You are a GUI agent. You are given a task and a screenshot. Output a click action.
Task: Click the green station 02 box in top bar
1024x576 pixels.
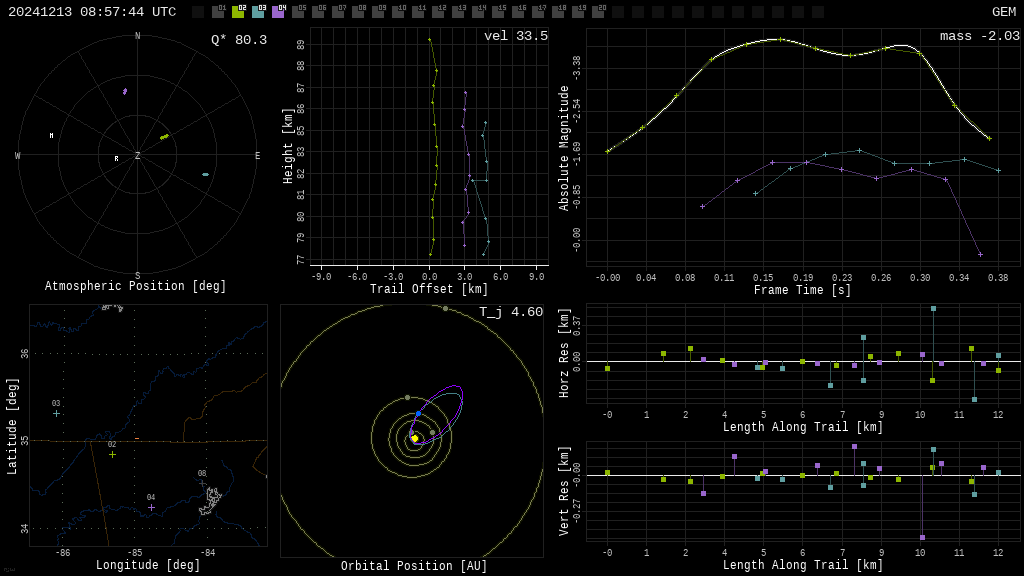click(x=238, y=12)
